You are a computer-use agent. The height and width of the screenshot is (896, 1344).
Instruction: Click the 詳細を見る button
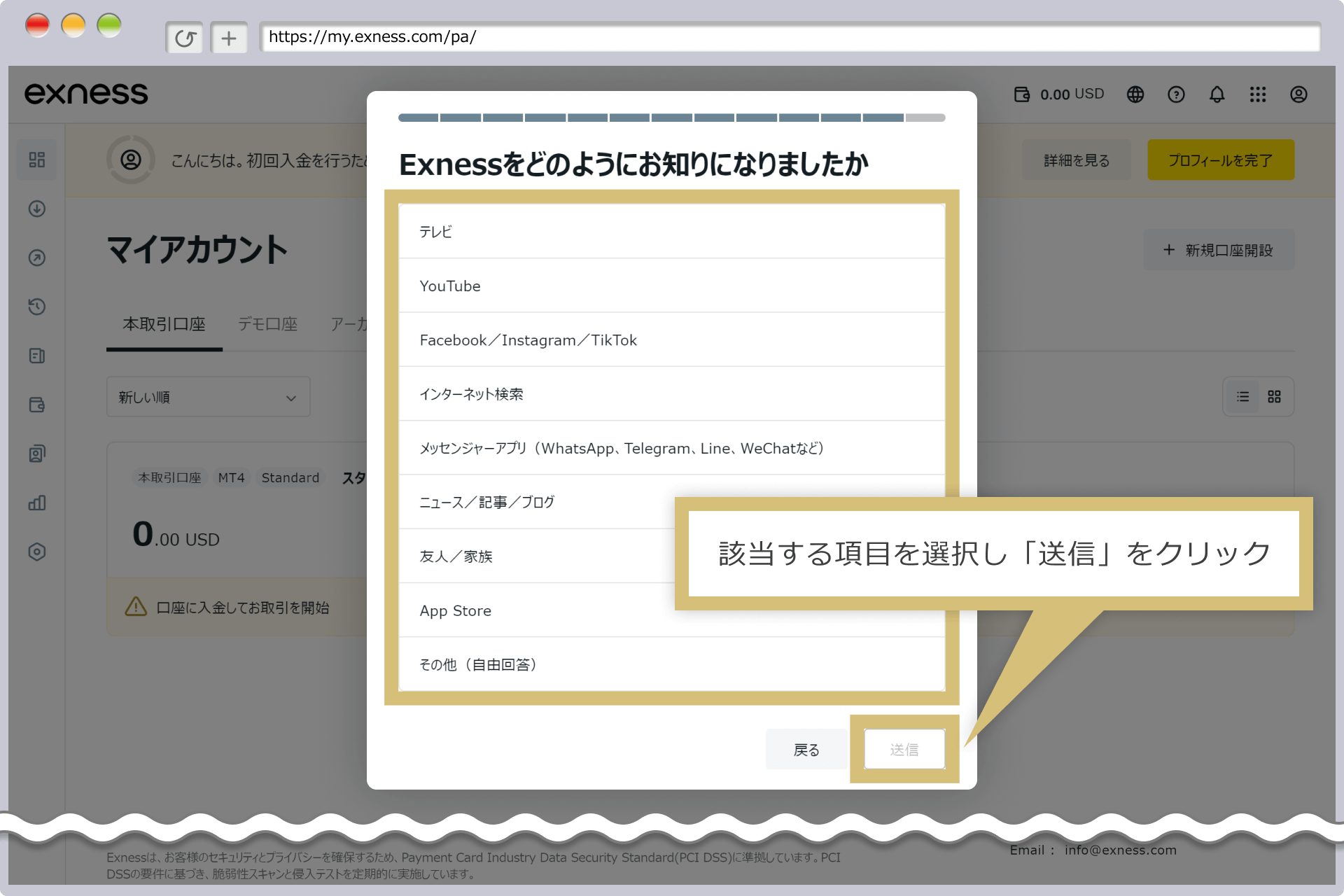tap(1077, 160)
